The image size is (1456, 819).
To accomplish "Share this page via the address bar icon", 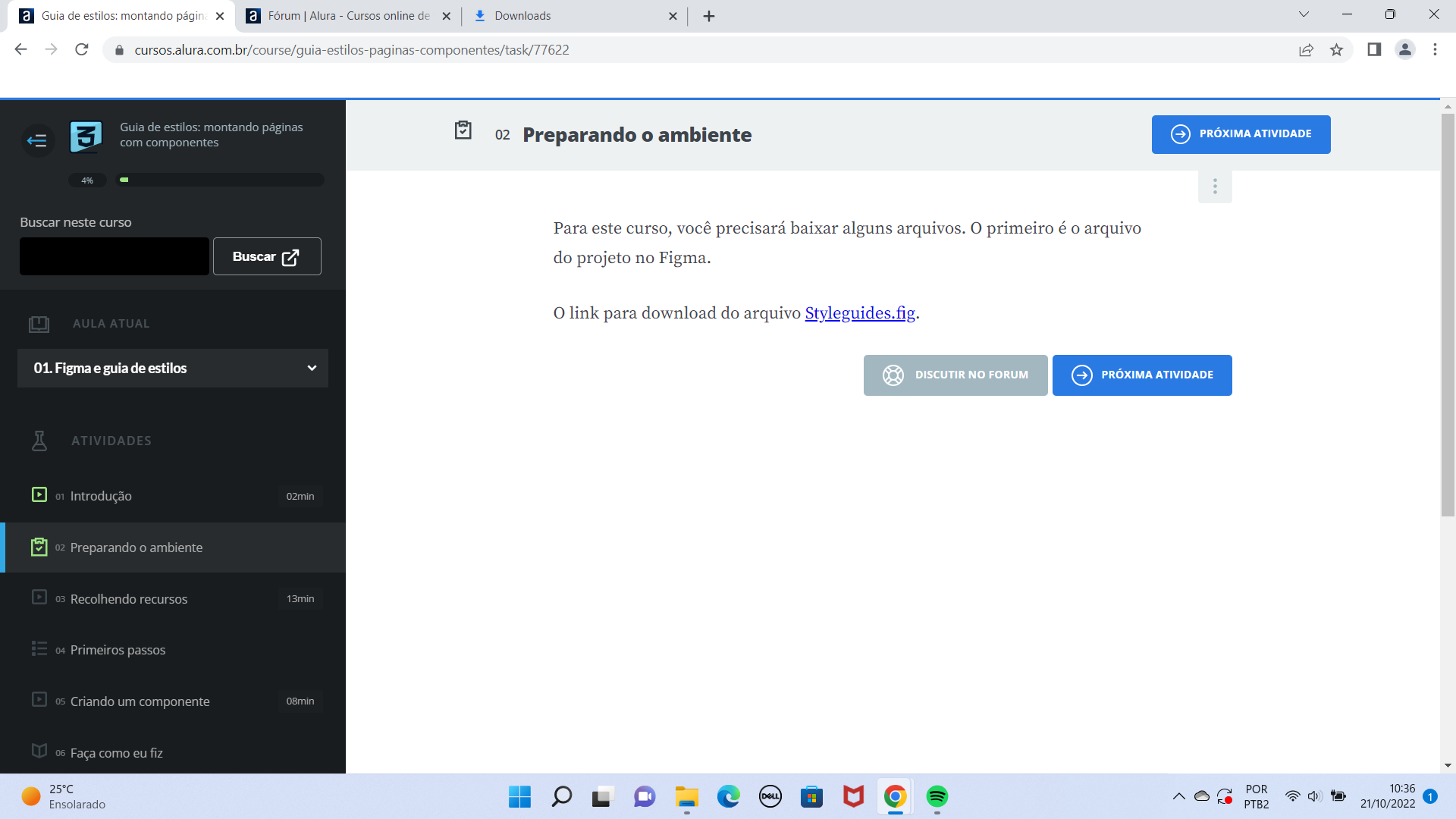I will pyautogui.click(x=1306, y=50).
